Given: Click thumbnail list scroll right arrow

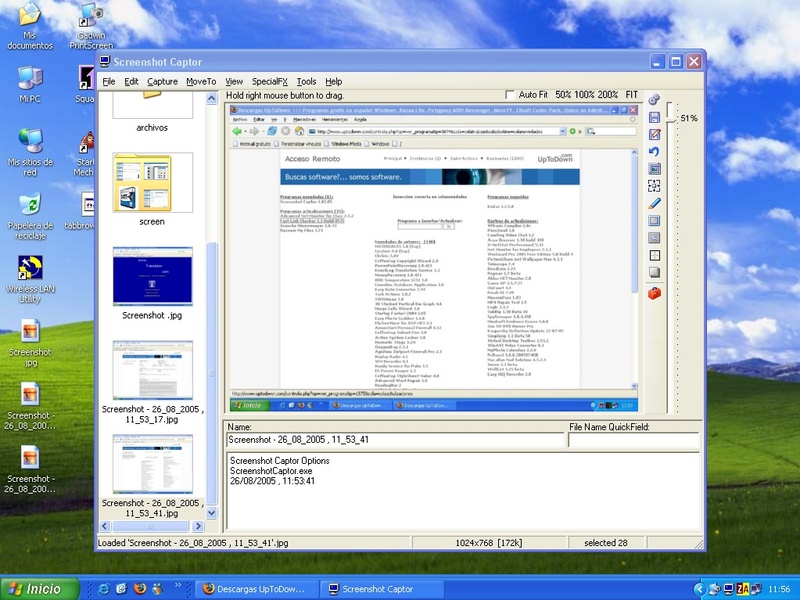Looking at the screenshot, I should pos(198,526).
